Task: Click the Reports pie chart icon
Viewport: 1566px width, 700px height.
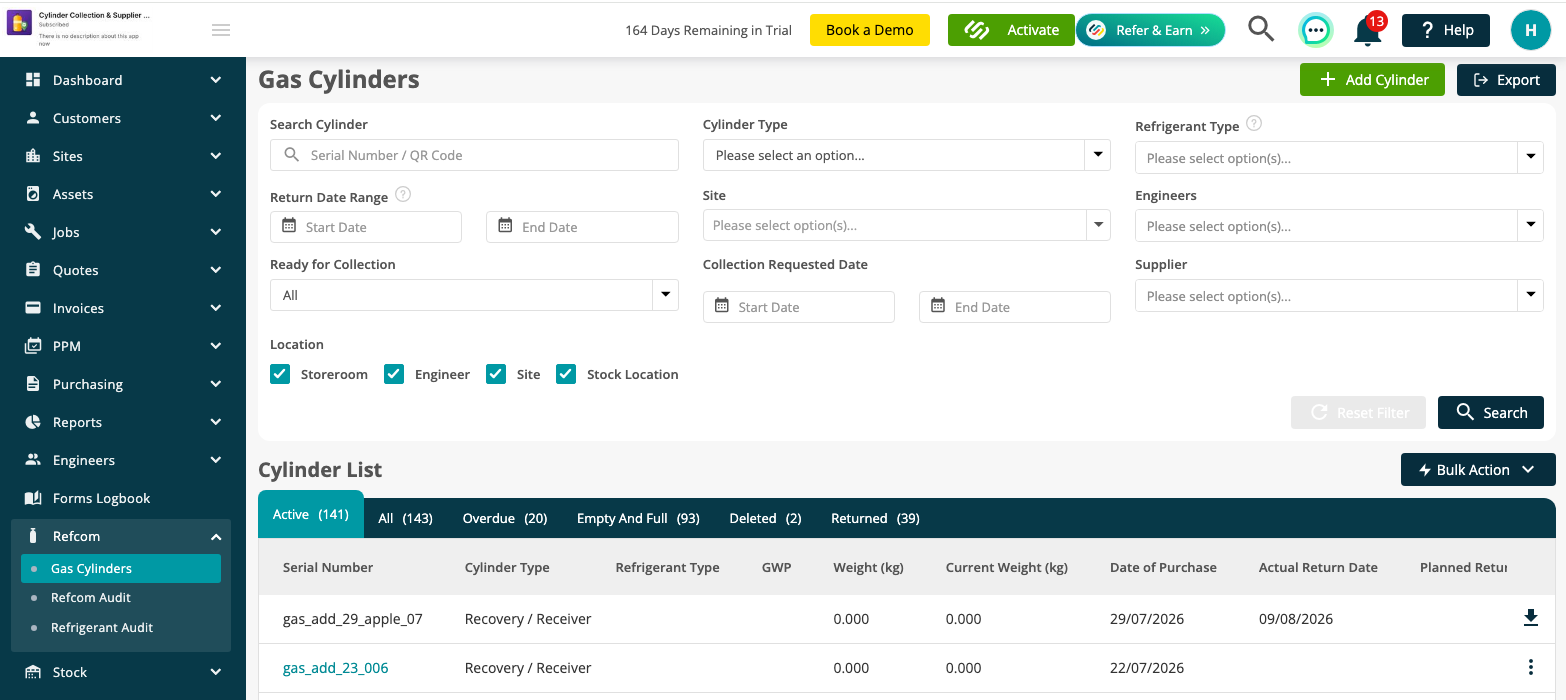Action: [x=33, y=422]
